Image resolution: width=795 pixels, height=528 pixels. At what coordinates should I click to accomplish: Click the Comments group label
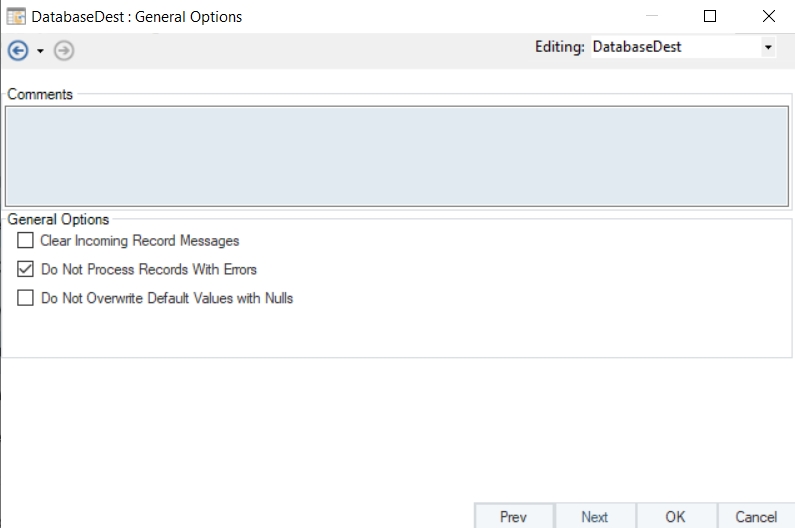click(40, 94)
